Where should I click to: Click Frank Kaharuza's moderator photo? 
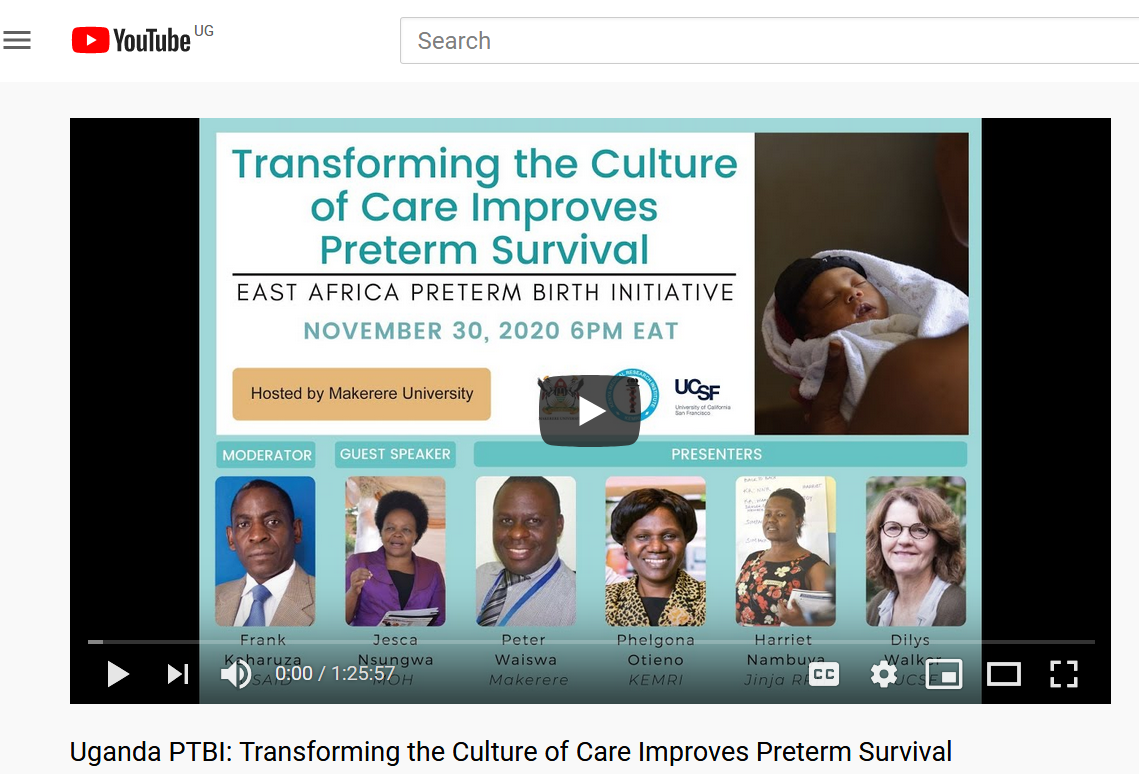pyautogui.click(x=265, y=551)
